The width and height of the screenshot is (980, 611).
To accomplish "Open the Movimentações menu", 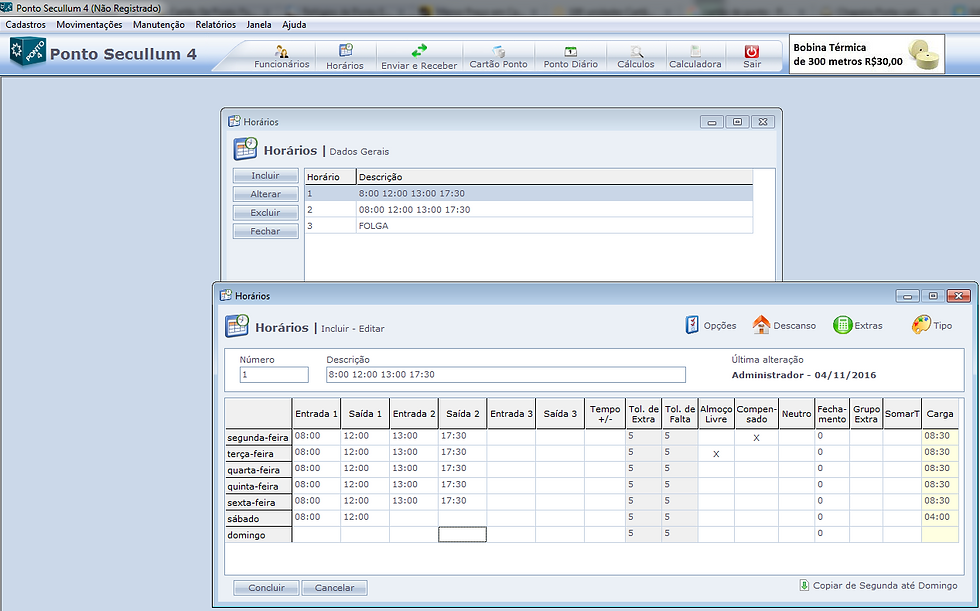I will [x=89, y=24].
